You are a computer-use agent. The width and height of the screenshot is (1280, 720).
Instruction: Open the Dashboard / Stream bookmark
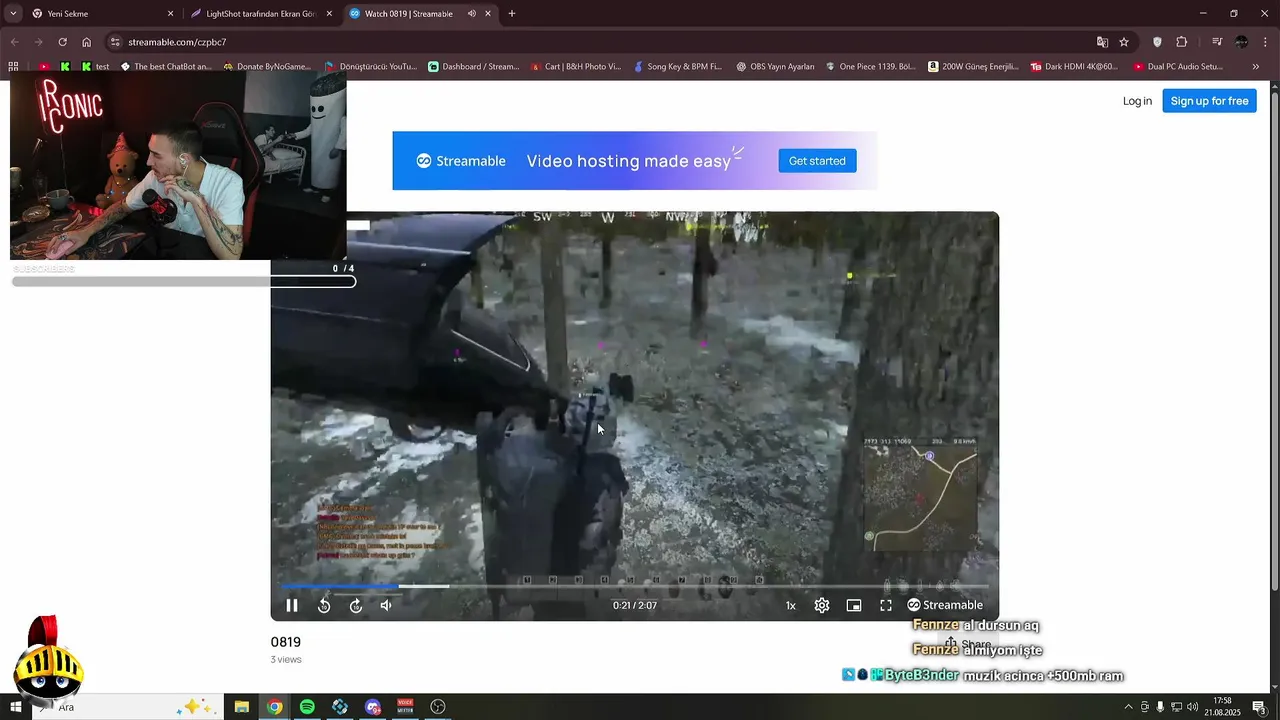click(x=474, y=67)
